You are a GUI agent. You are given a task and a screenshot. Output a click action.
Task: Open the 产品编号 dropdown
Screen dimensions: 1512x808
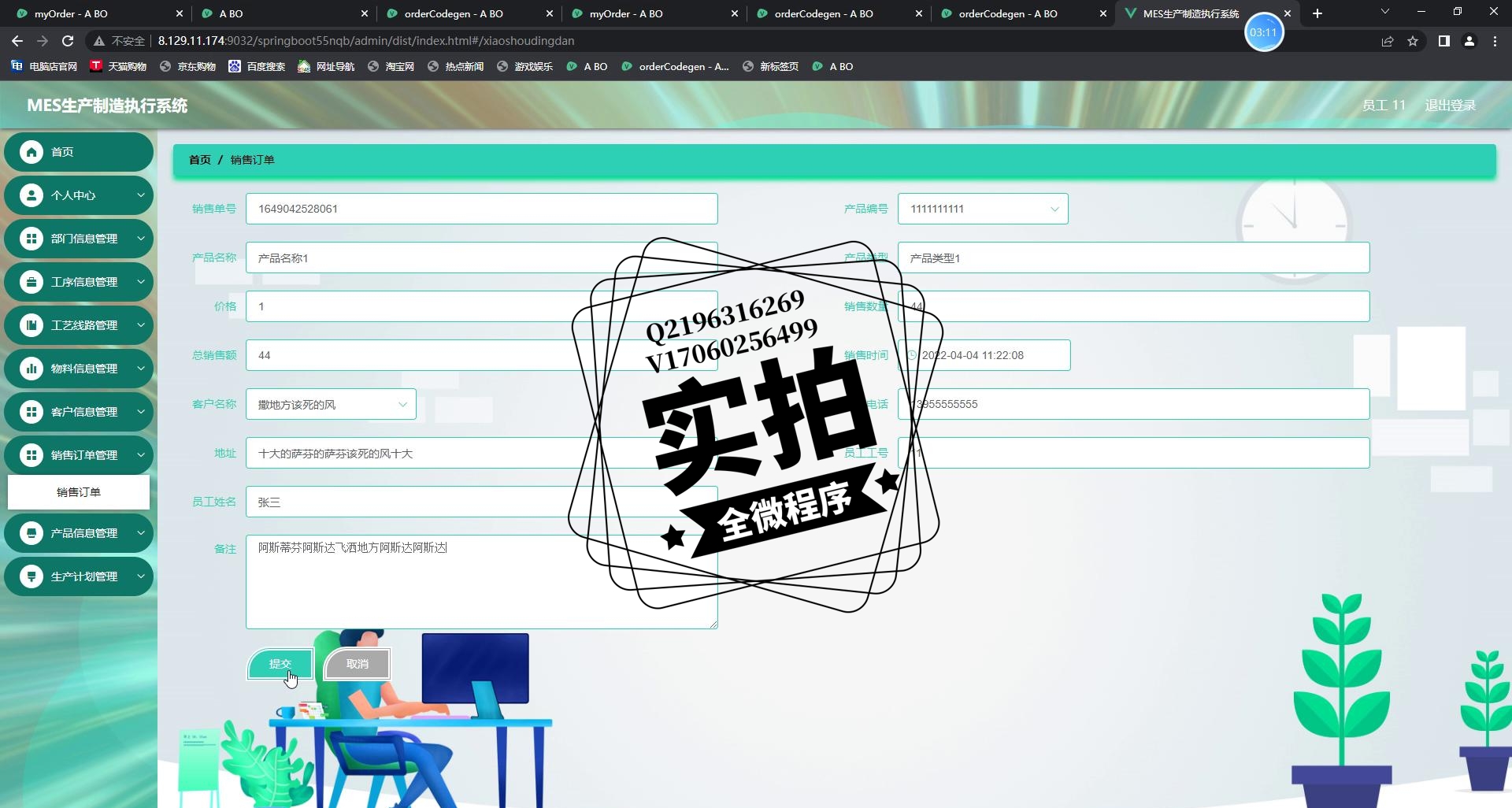(x=983, y=209)
